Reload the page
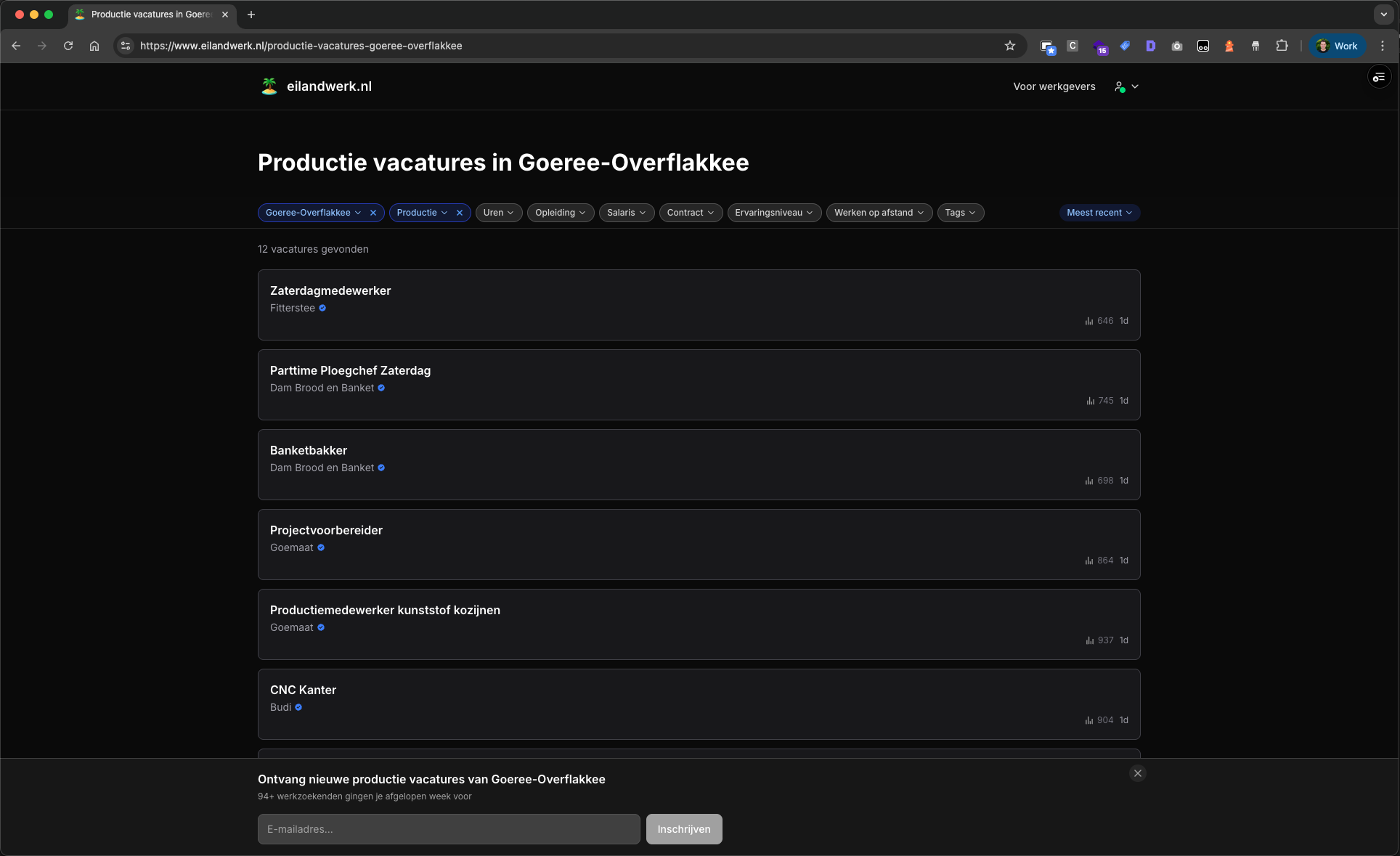 coord(68,46)
